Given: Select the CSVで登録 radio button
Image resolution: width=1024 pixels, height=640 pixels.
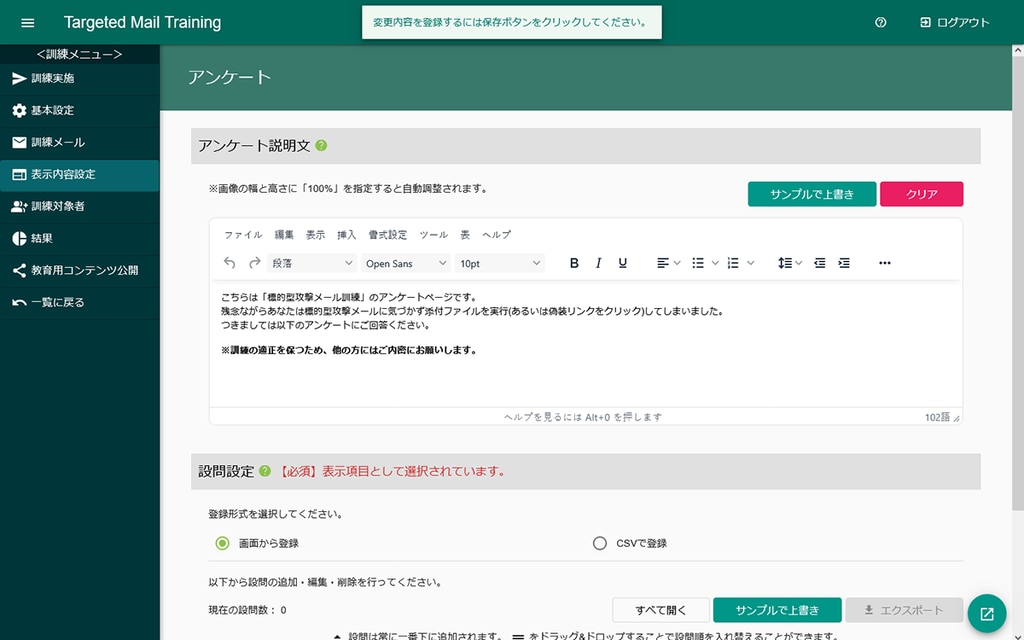Looking at the screenshot, I should 600,543.
